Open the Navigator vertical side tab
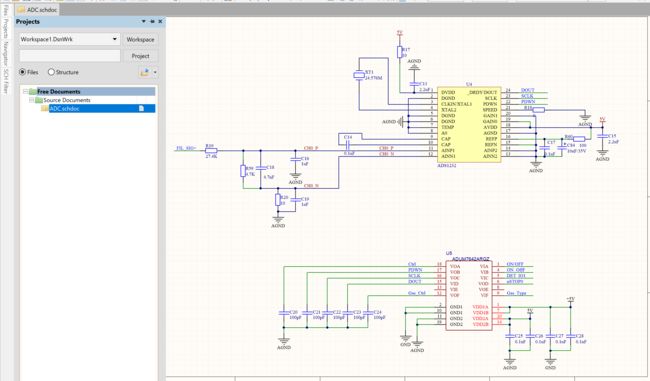650x381 pixels. (5, 53)
